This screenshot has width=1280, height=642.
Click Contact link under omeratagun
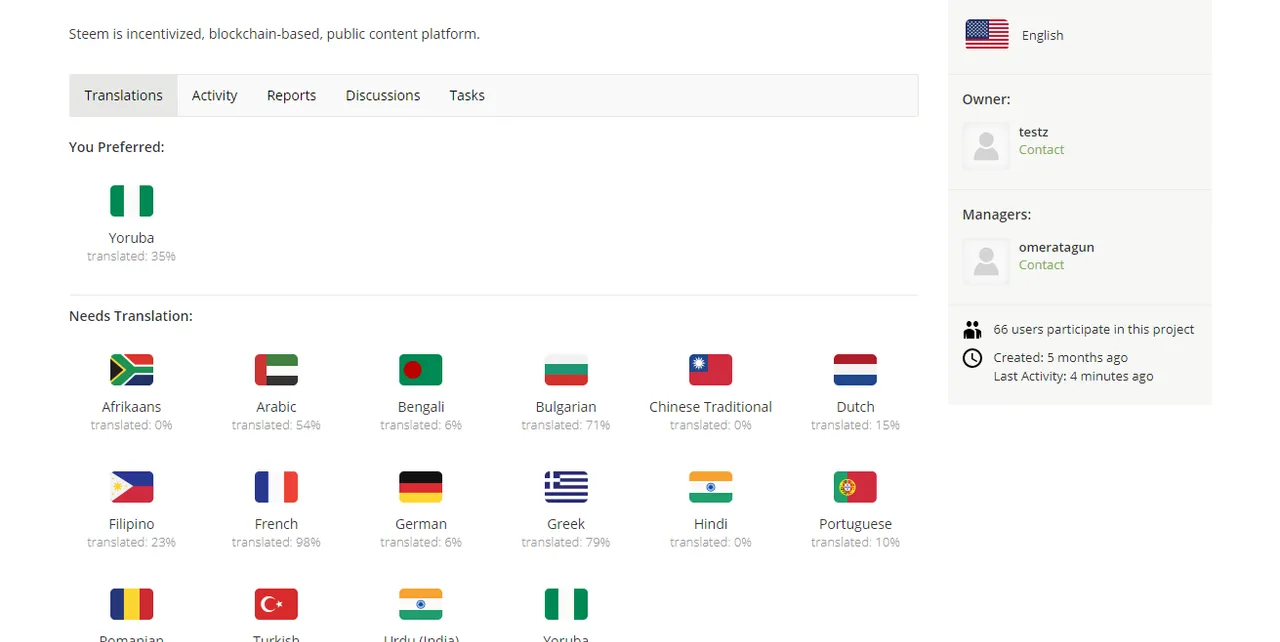(1041, 265)
